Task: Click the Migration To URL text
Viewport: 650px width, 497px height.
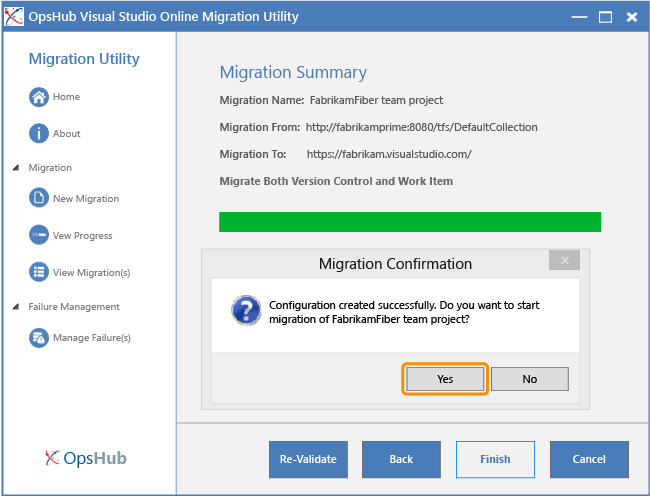Action: tap(389, 154)
